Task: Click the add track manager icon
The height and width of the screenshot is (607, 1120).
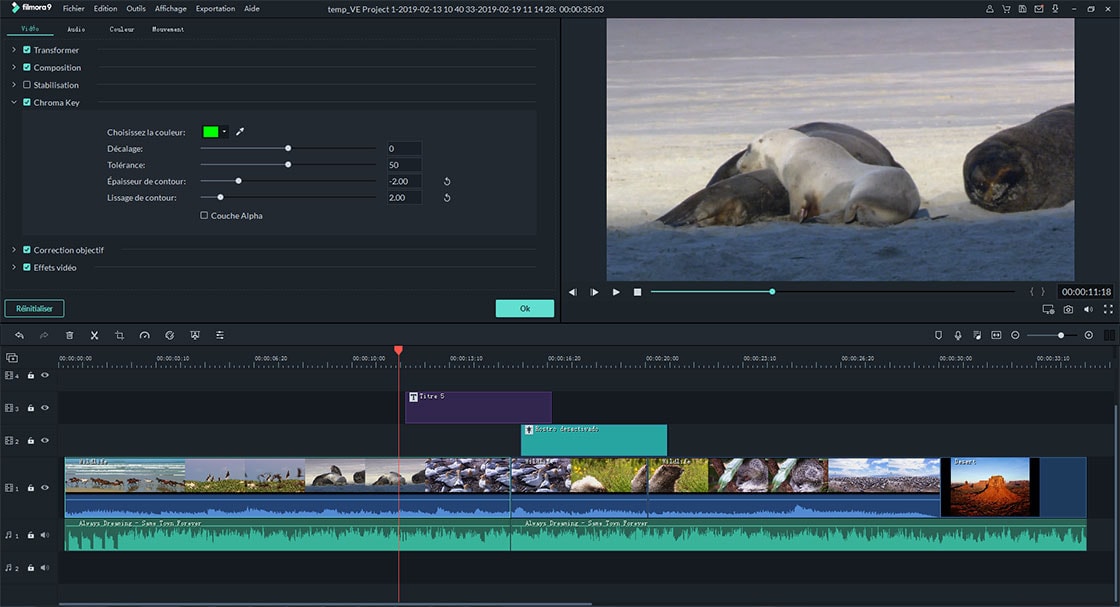Action: (x=11, y=358)
